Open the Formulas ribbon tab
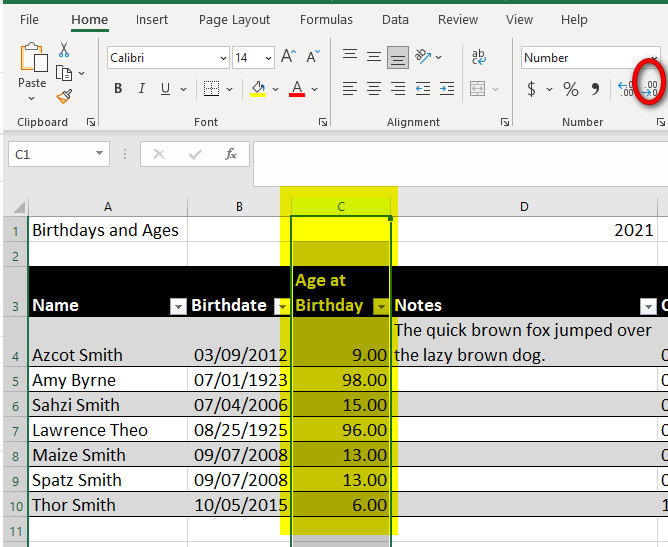Viewport: 668px width, 547px height. tap(326, 19)
